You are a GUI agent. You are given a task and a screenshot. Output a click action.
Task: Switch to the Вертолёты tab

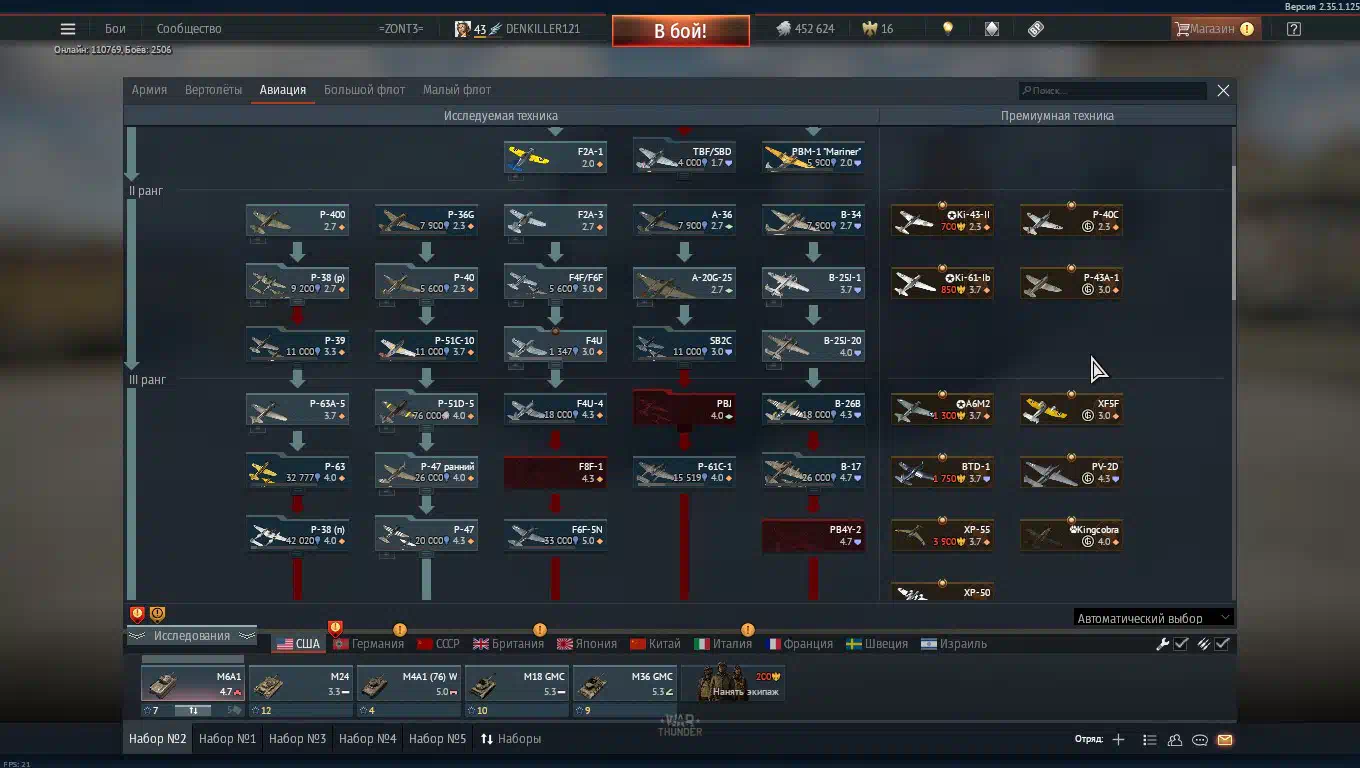[x=213, y=90]
